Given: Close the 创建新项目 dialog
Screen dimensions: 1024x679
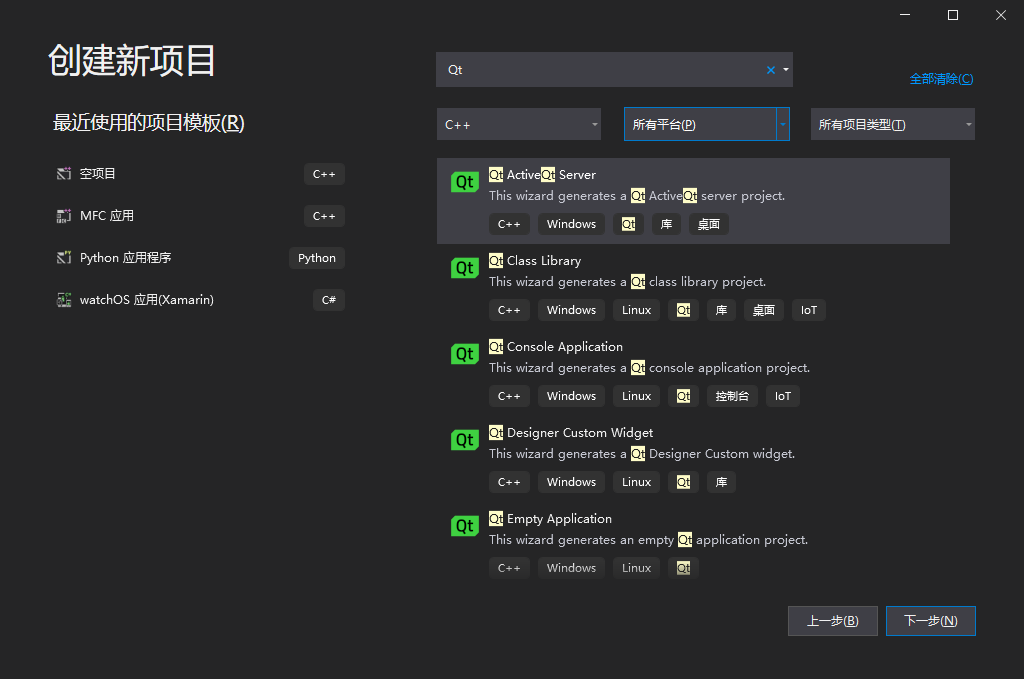Looking at the screenshot, I should pos(1000,15).
